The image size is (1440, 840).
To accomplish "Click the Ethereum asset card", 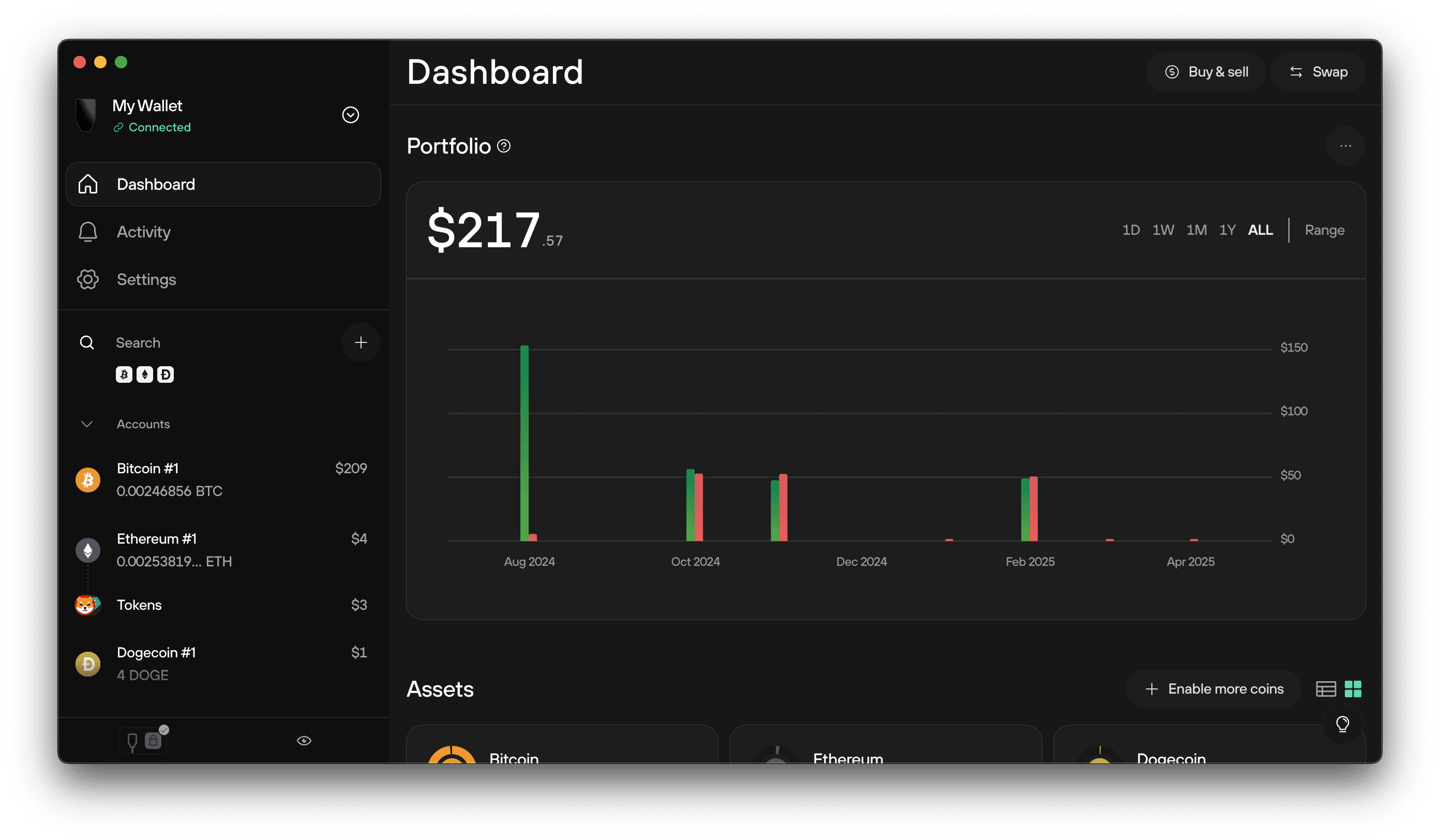I will coord(885,745).
